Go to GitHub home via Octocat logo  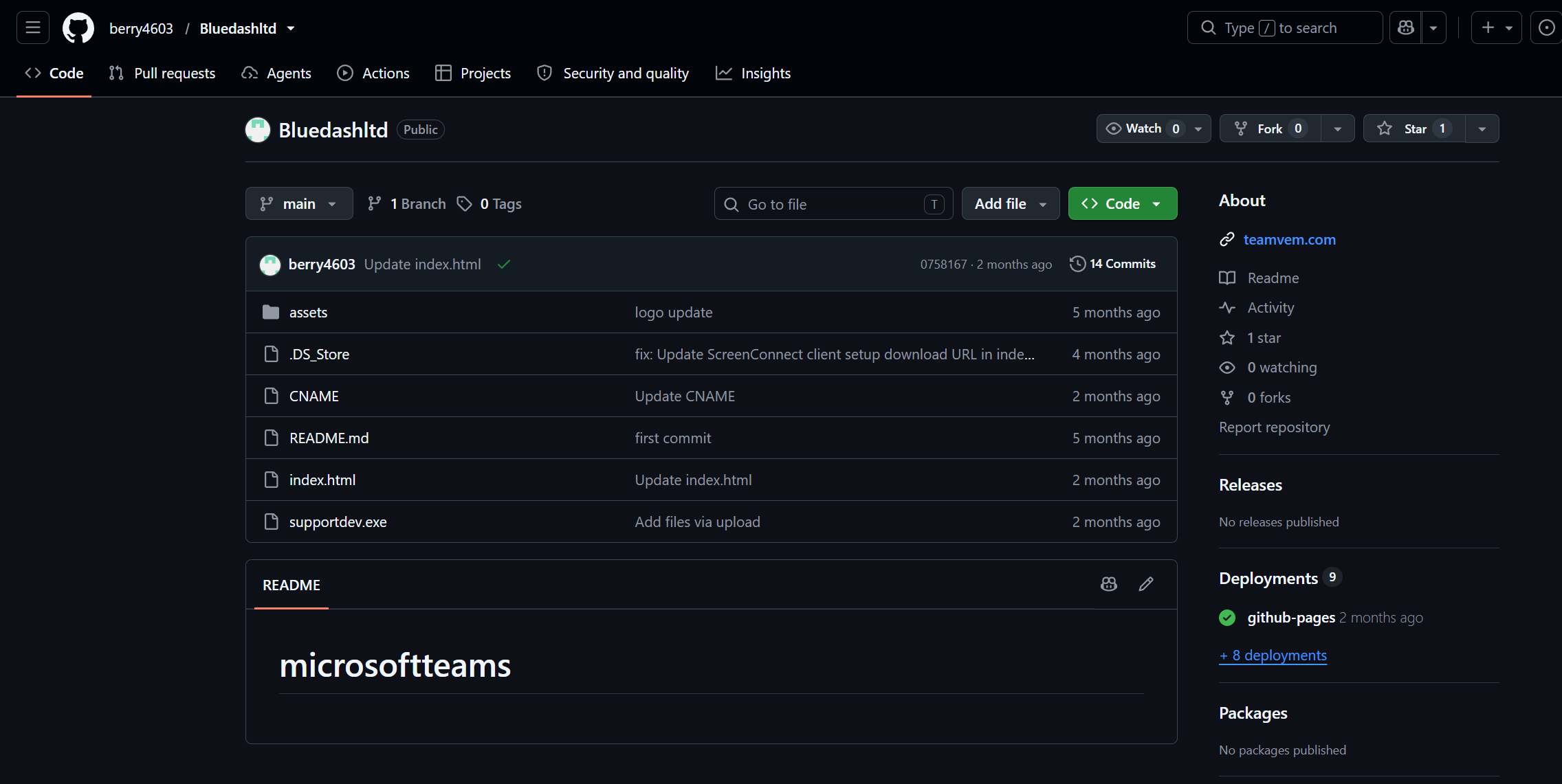point(78,28)
